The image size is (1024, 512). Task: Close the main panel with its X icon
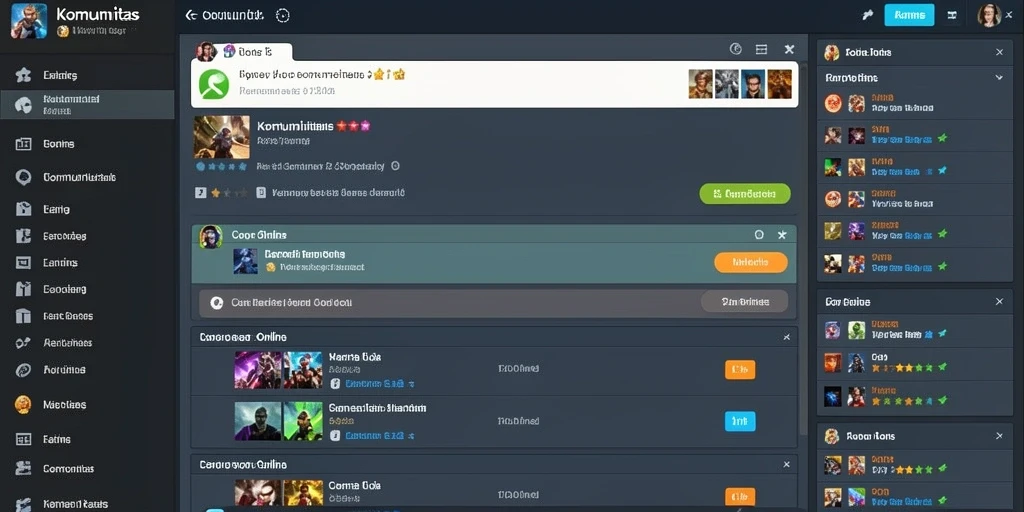789,49
